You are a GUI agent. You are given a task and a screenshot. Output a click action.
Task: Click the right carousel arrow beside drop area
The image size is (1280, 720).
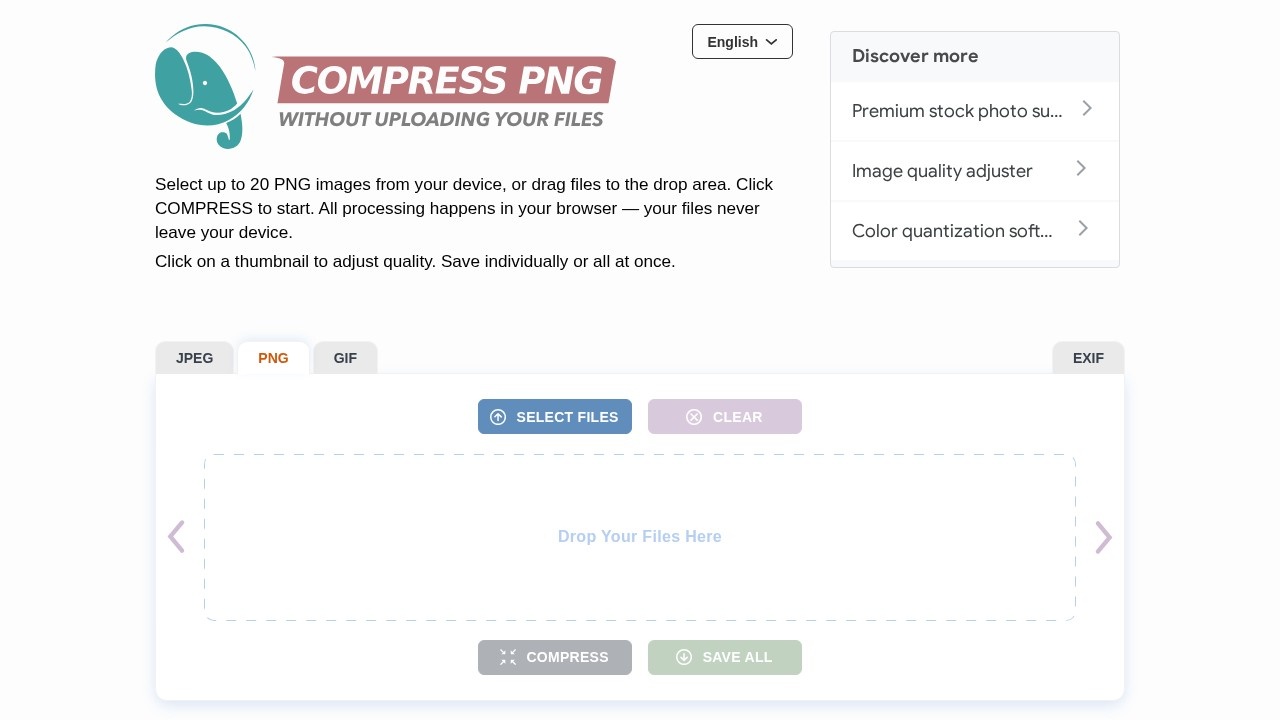pos(1103,537)
